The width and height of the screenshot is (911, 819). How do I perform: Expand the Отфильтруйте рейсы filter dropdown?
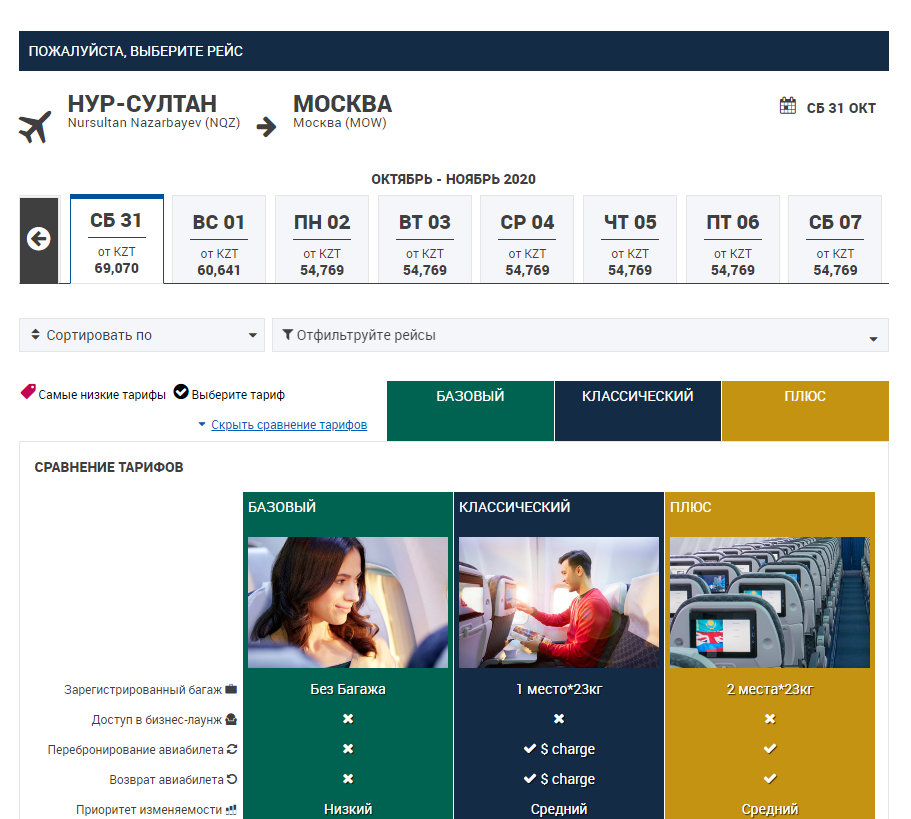click(580, 335)
